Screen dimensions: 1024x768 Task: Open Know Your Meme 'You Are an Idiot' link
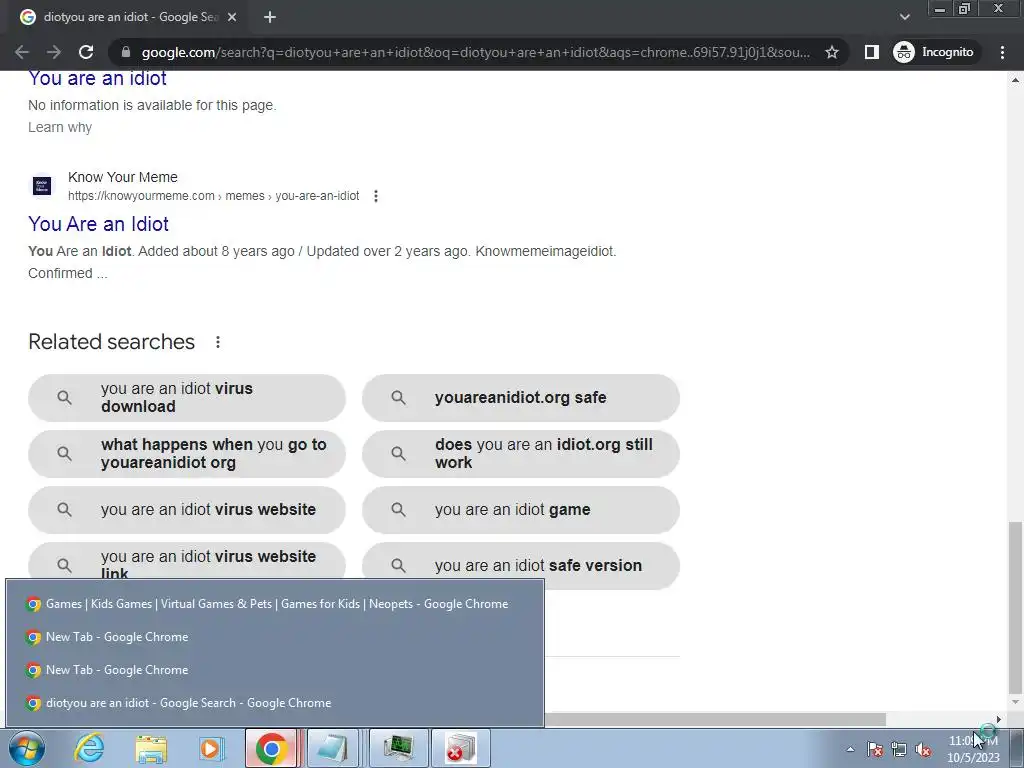pos(99,224)
